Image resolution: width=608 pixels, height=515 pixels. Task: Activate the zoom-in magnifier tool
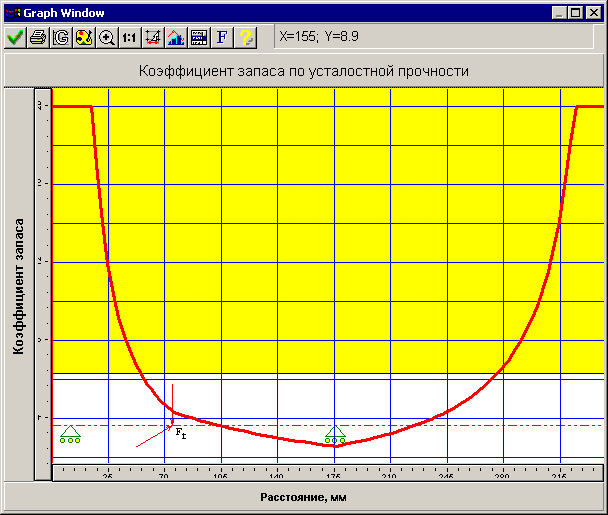click(107, 38)
